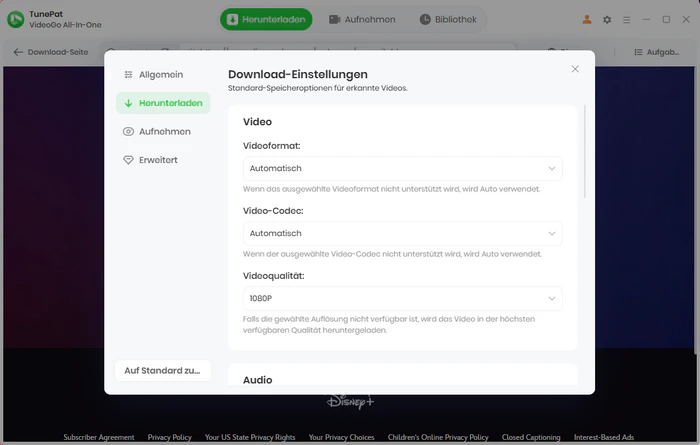Screen dimensions: 700x445
Task: Click the Herunterladen arrow icon in sidebar
Action: 128,103
